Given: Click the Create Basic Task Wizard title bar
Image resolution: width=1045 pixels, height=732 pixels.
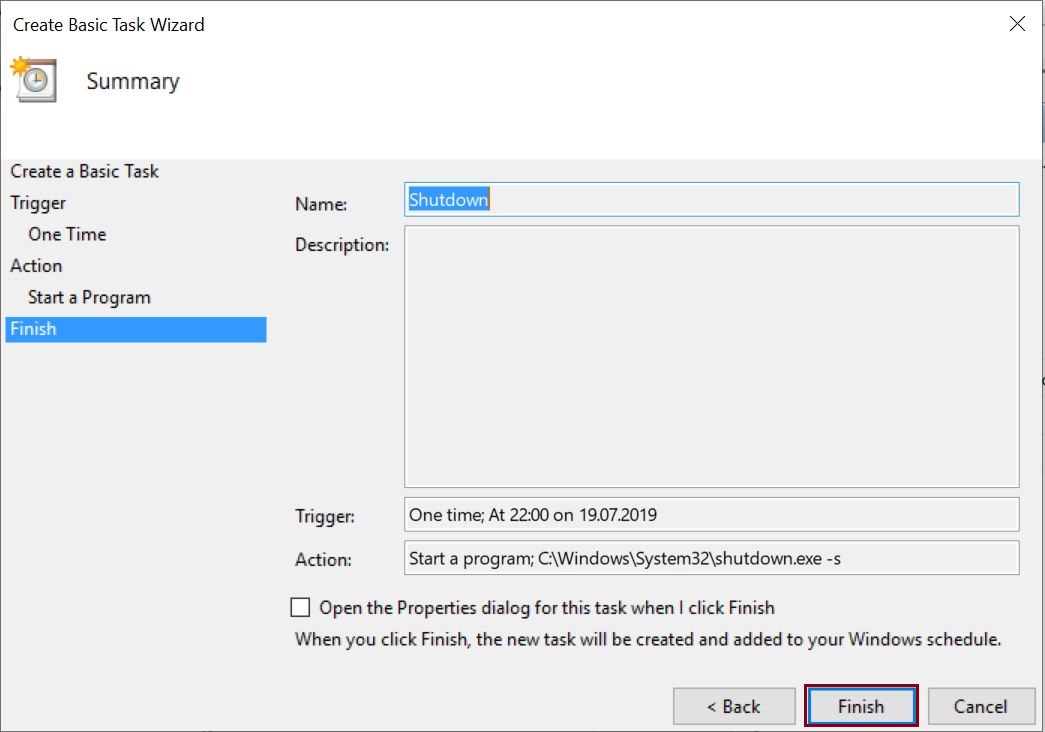Looking at the screenshot, I should click(x=400, y=24).
